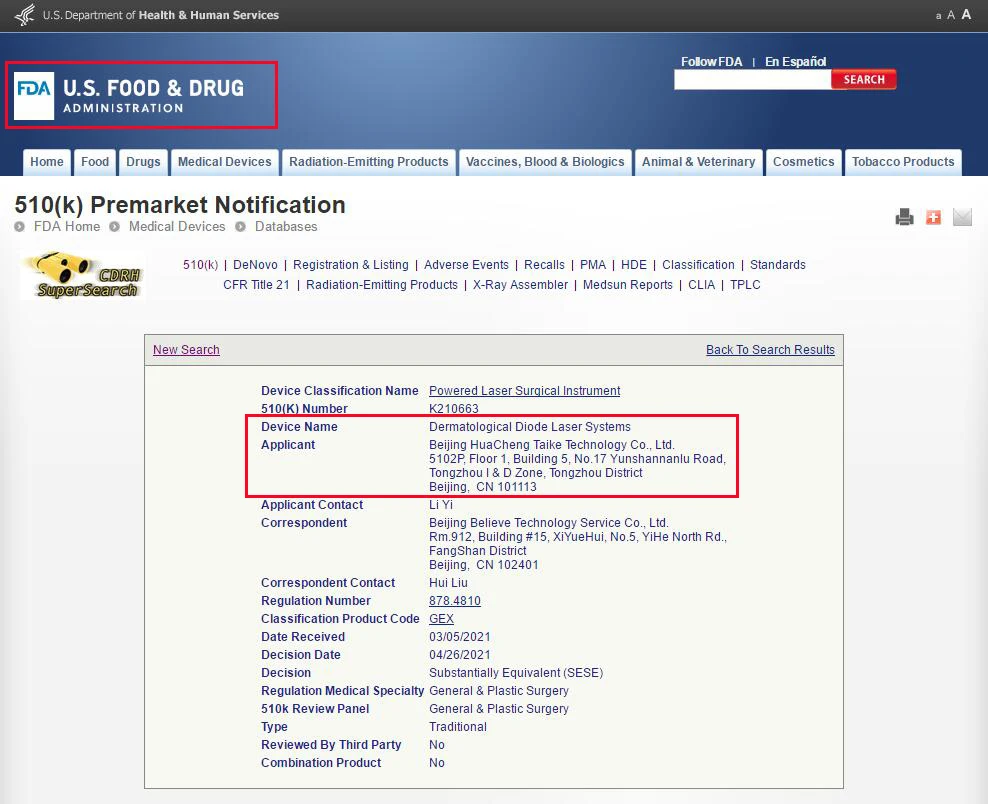This screenshot has width=988, height=804.
Task: Click into the FDA search field
Action: pyautogui.click(x=752, y=79)
